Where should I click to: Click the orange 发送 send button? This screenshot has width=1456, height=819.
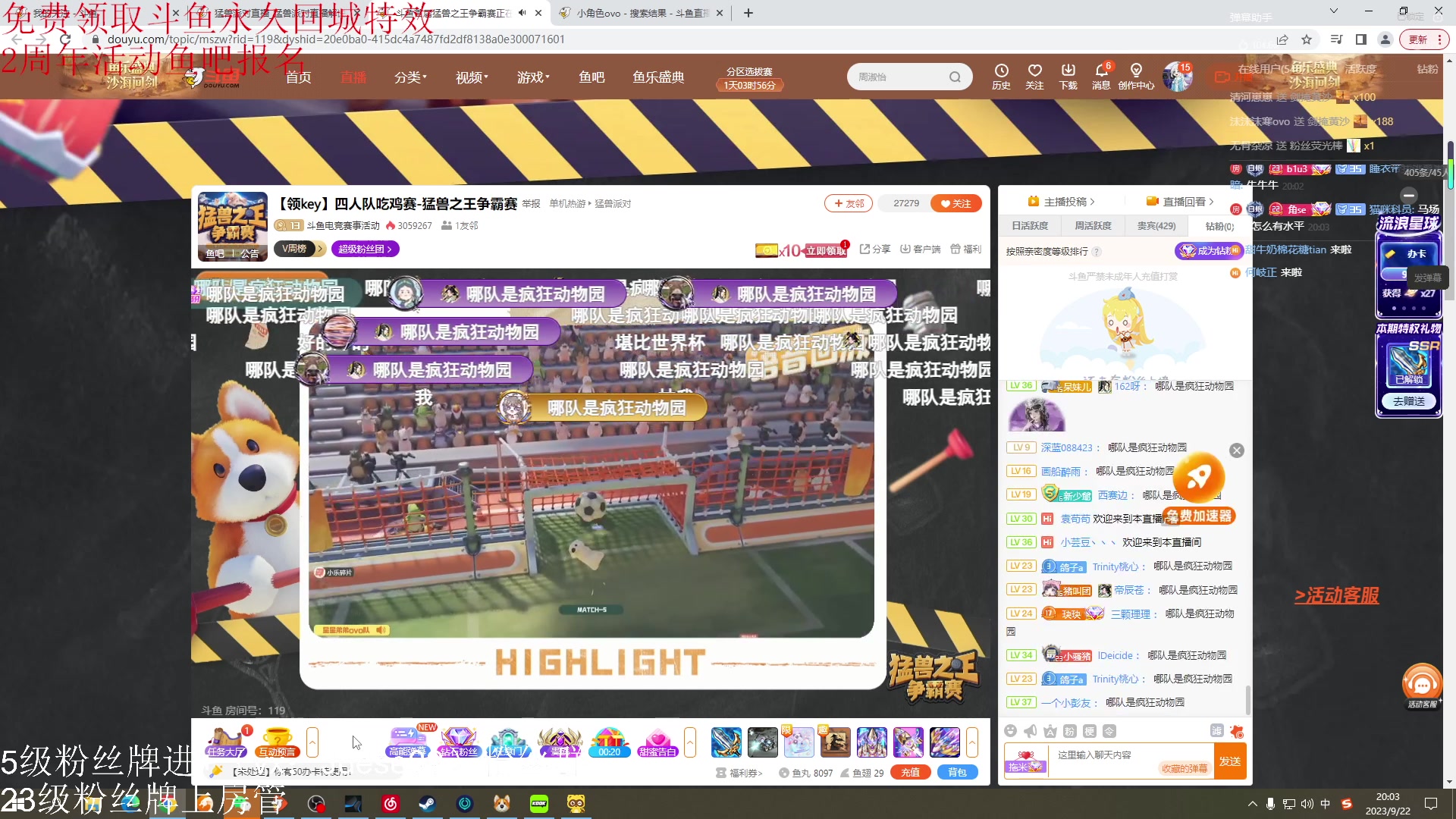tap(1229, 761)
